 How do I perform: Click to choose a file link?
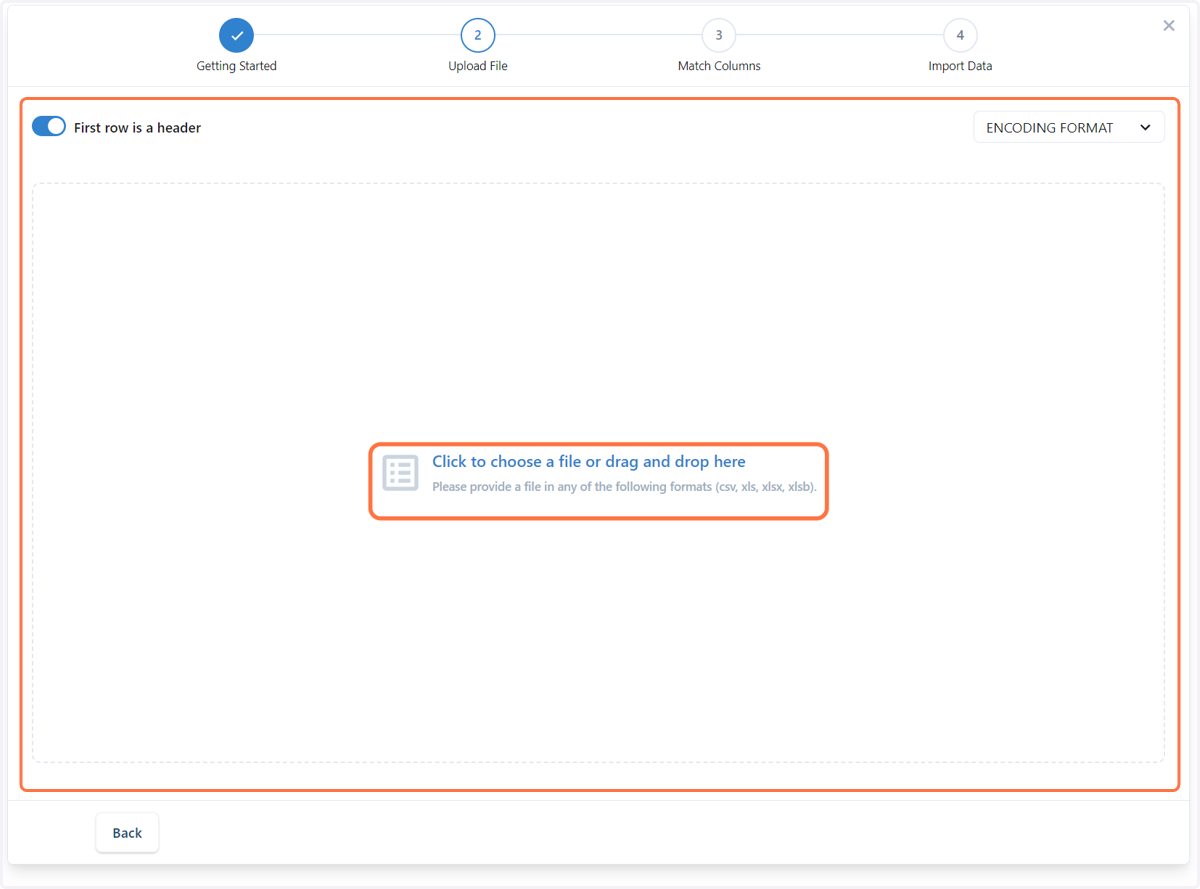pos(589,462)
